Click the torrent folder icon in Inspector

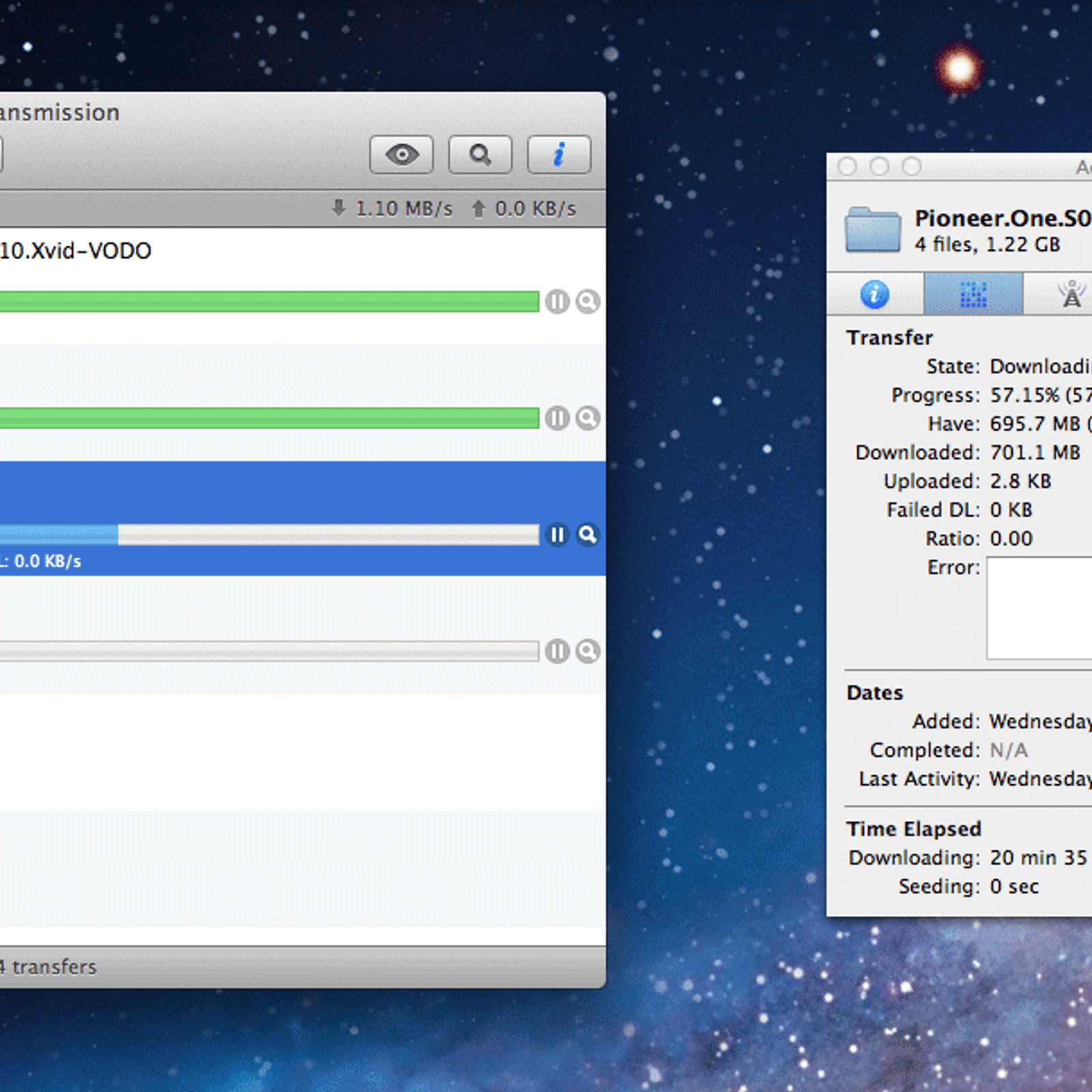873,229
